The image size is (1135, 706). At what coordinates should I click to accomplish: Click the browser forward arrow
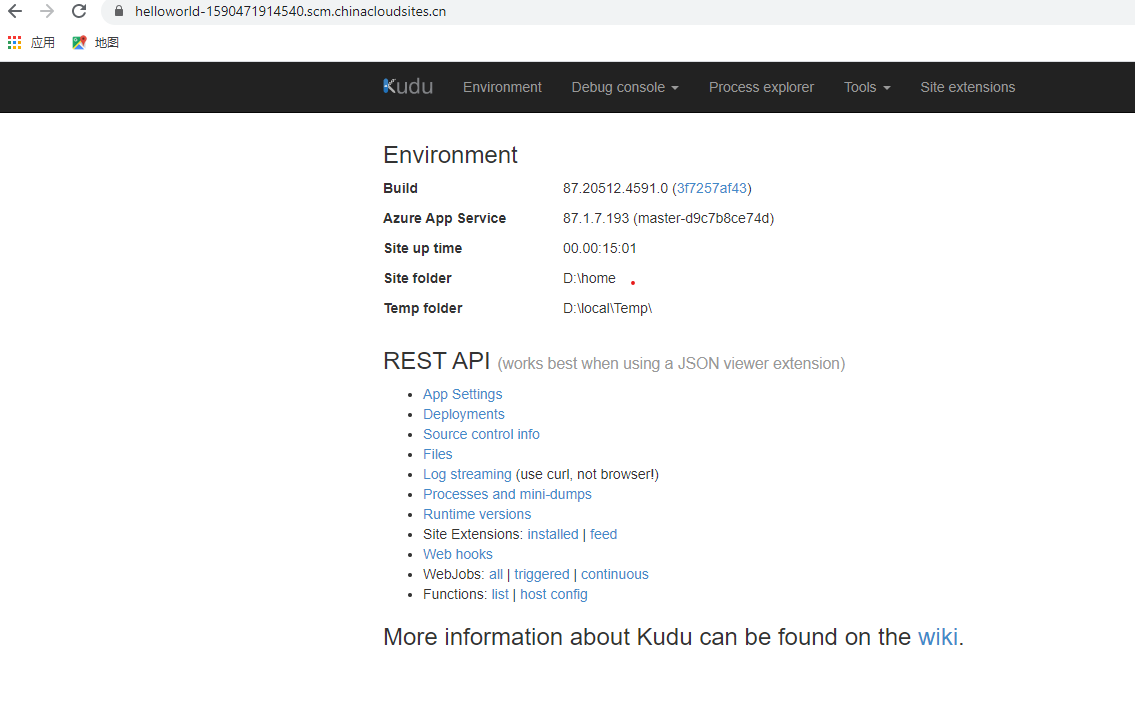[x=47, y=12]
